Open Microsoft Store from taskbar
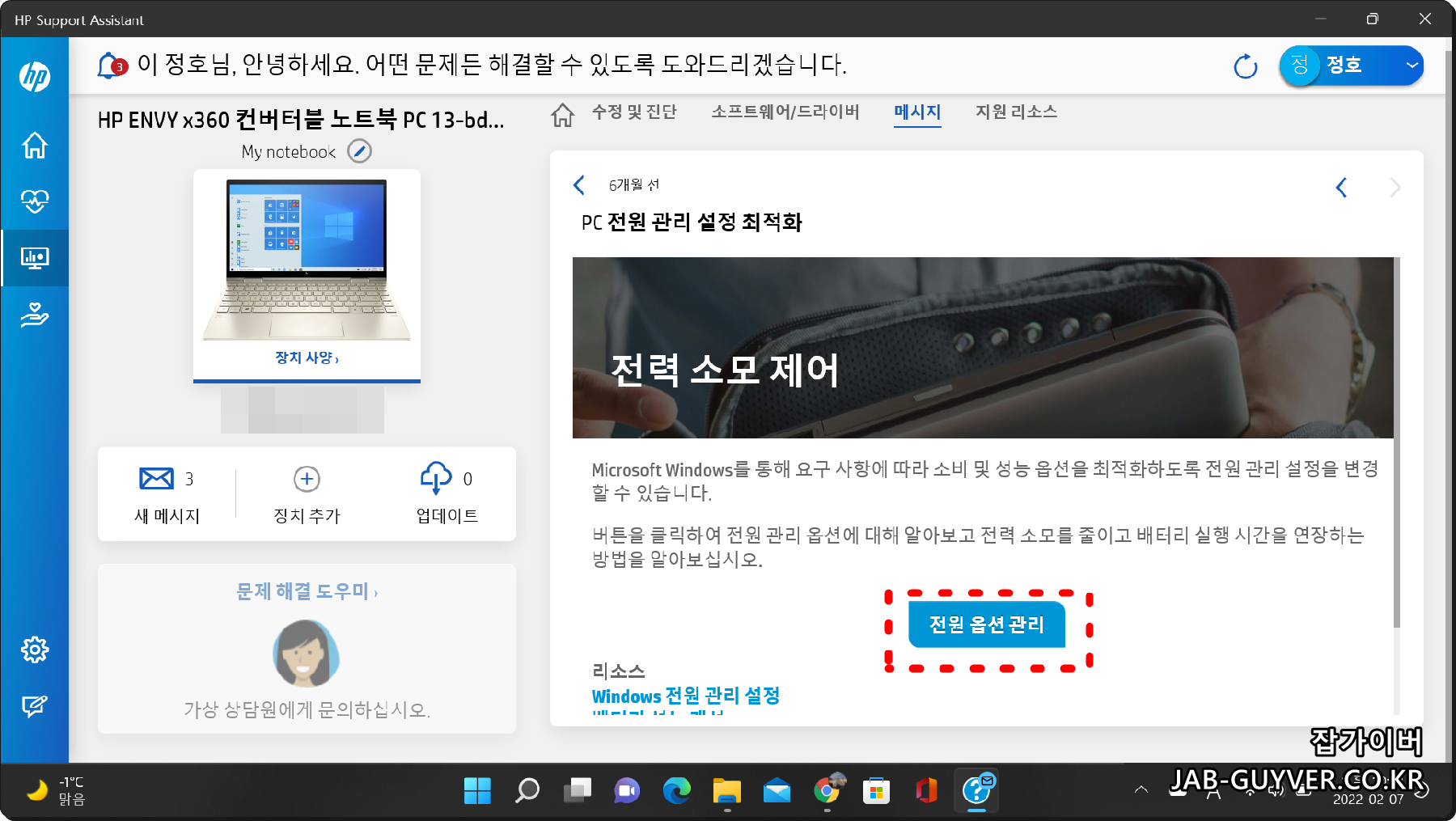 (x=877, y=790)
